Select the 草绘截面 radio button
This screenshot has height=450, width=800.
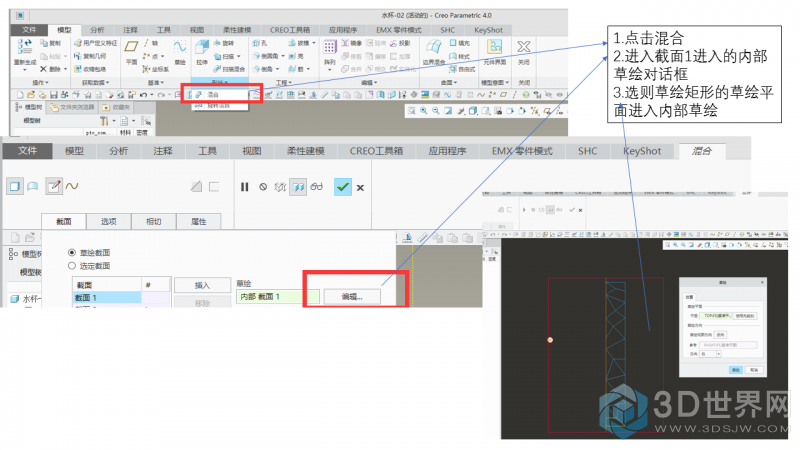tap(72, 253)
